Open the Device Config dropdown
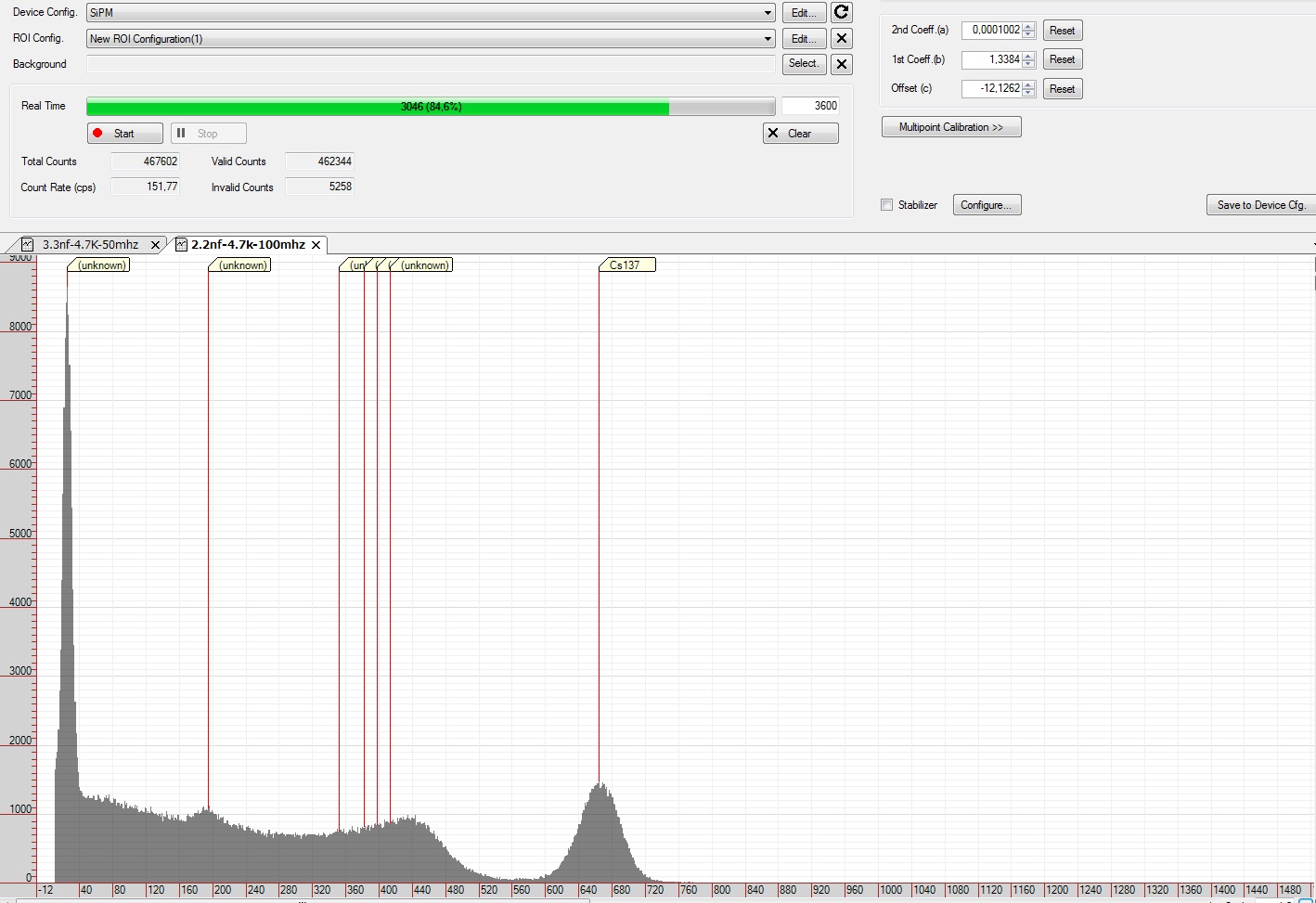 click(768, 13)
